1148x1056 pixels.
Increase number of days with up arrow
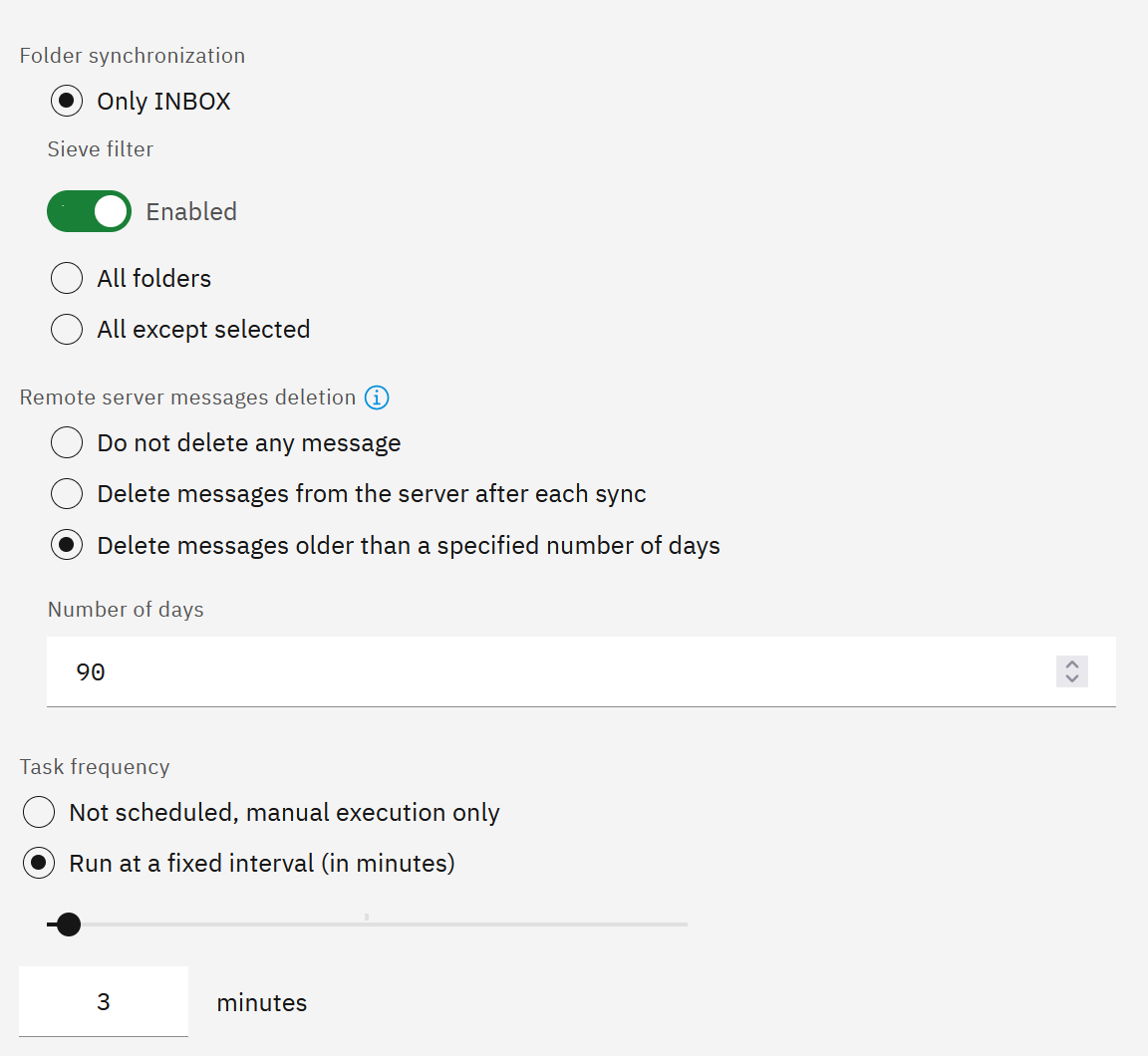pyautogui.click(x=1072, y=665)
